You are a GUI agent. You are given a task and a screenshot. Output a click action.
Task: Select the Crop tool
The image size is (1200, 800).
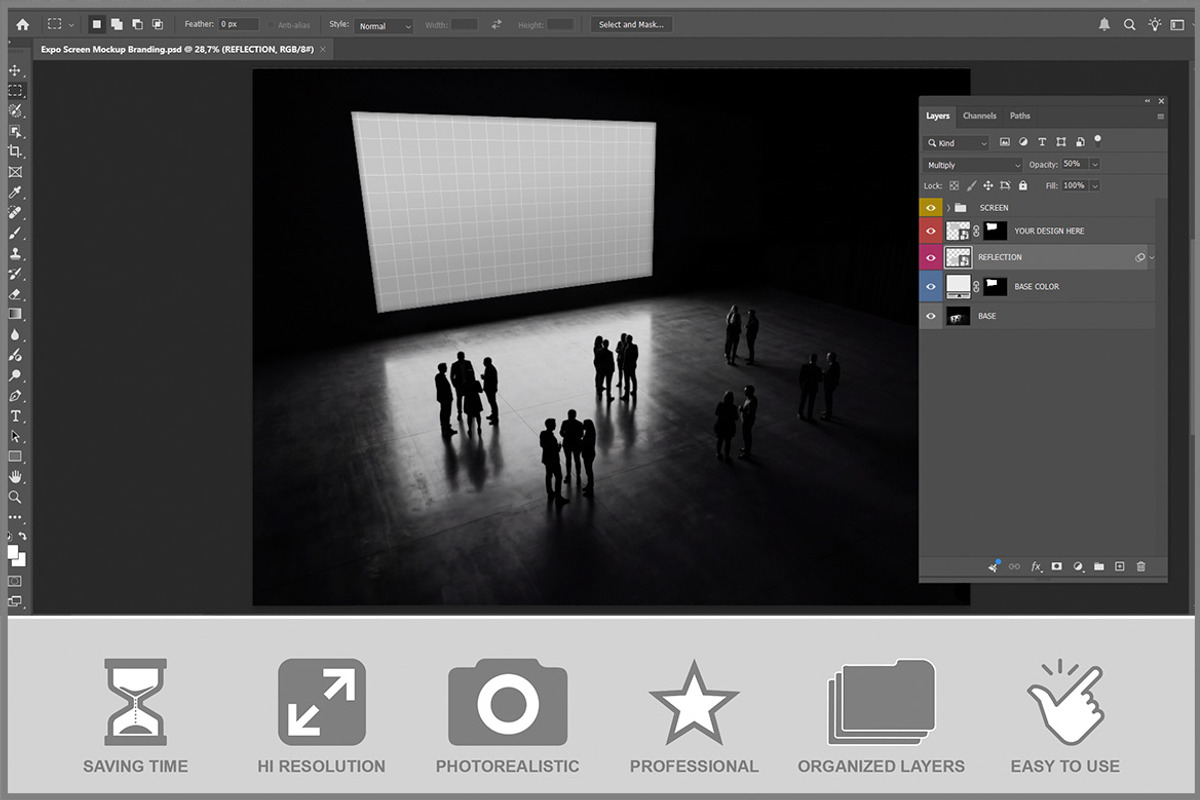click(15, 151)
